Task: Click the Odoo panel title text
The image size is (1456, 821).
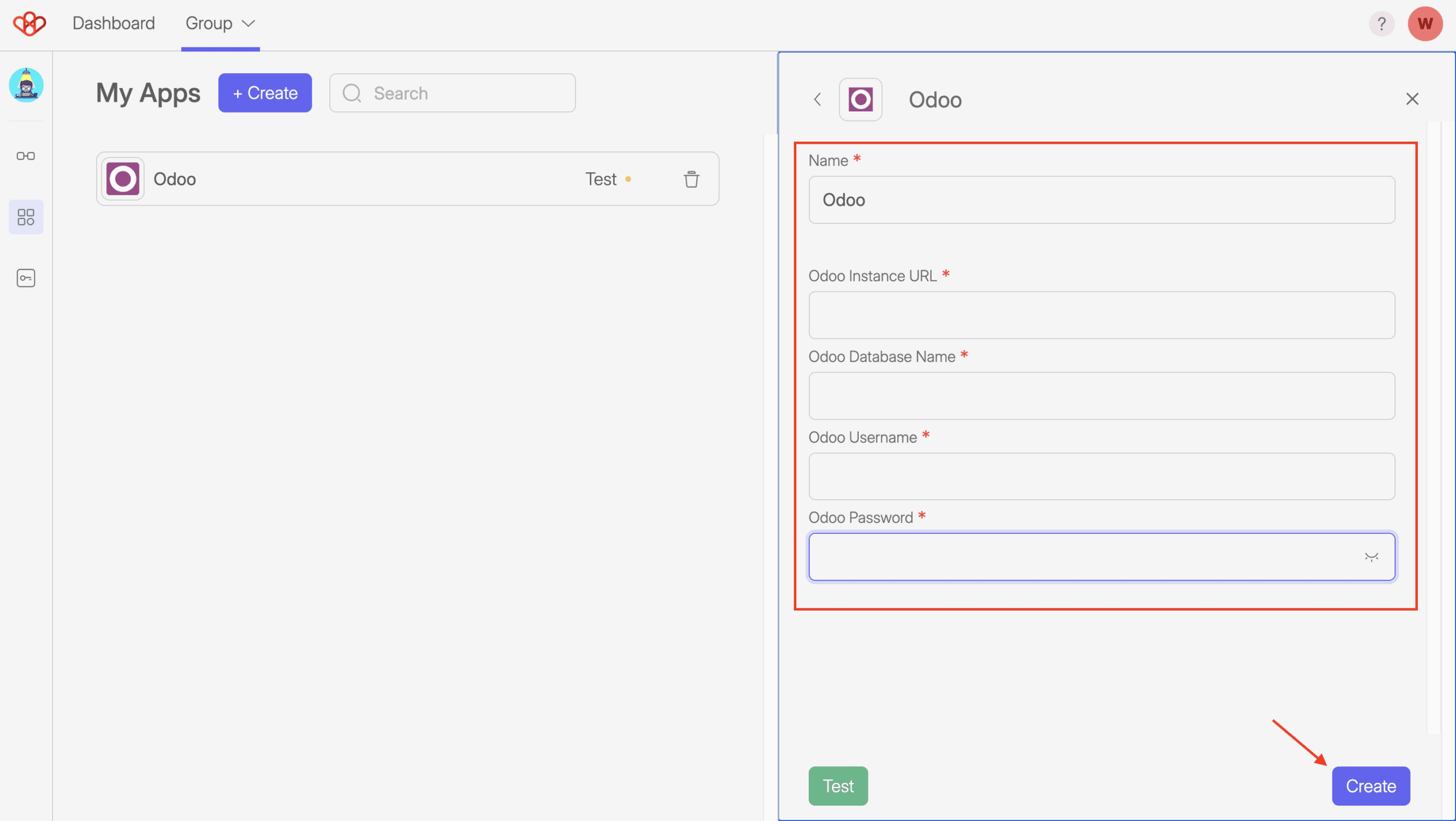Action: (x=935, y=100)
